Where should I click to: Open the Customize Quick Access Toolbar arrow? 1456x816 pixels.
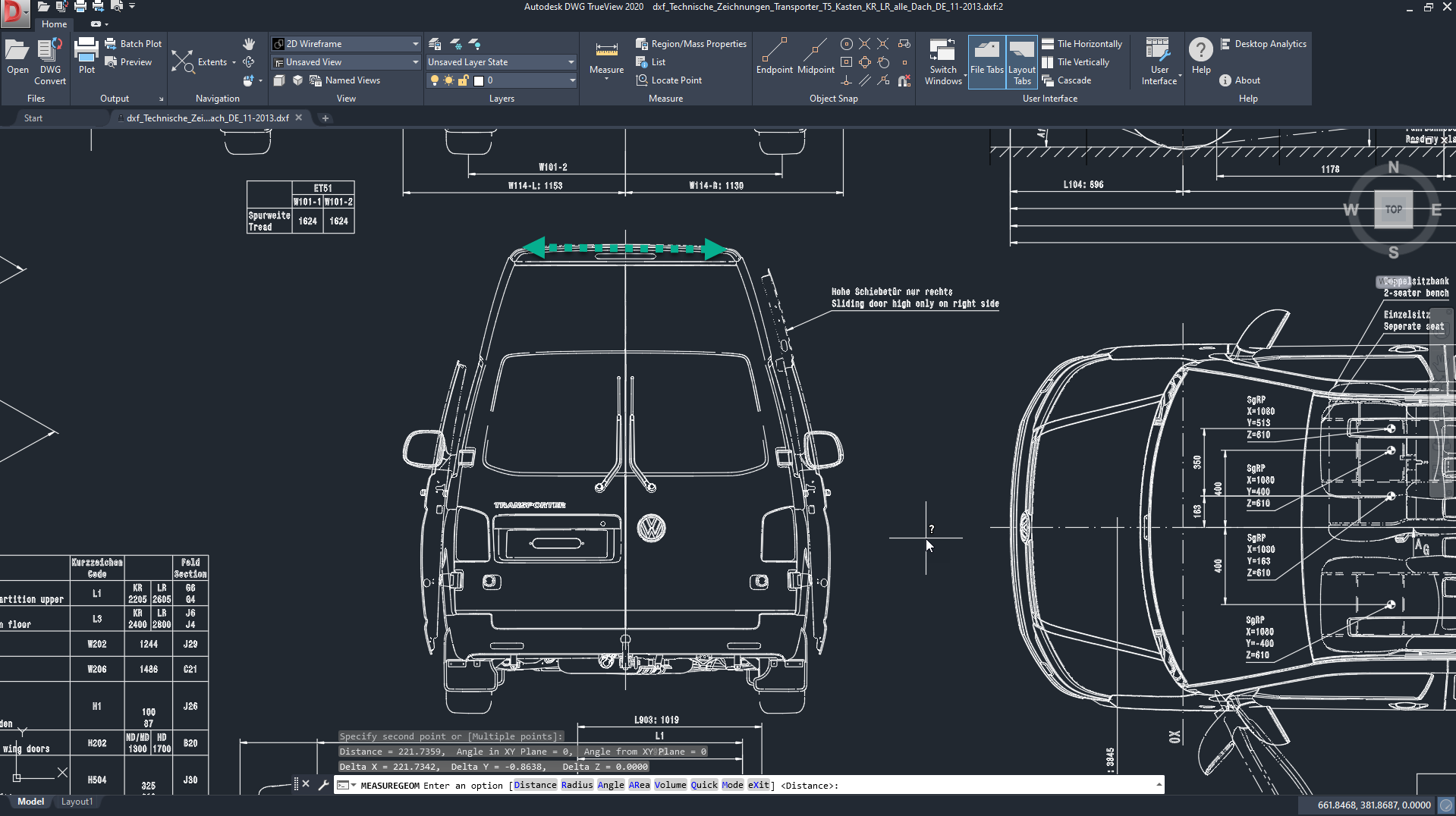click(132, 6)
